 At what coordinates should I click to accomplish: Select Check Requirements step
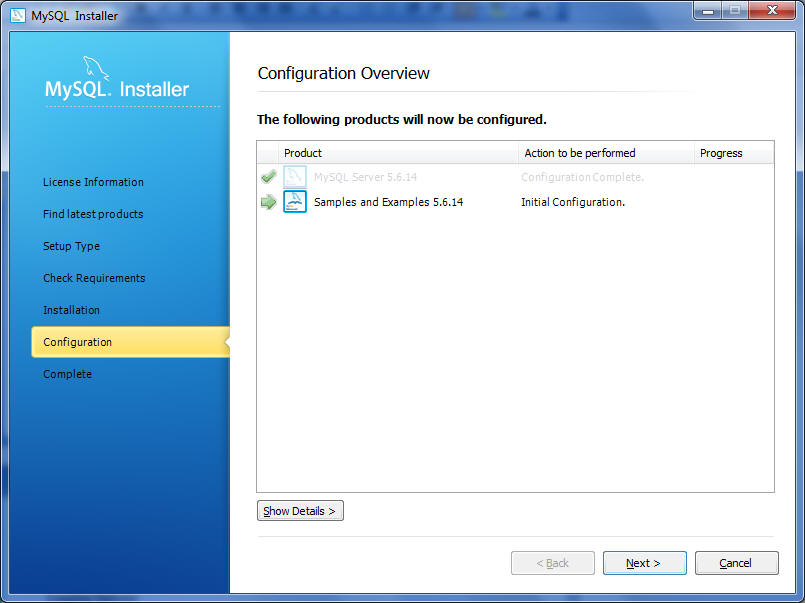pyautogui.click(x=94, y=278)
